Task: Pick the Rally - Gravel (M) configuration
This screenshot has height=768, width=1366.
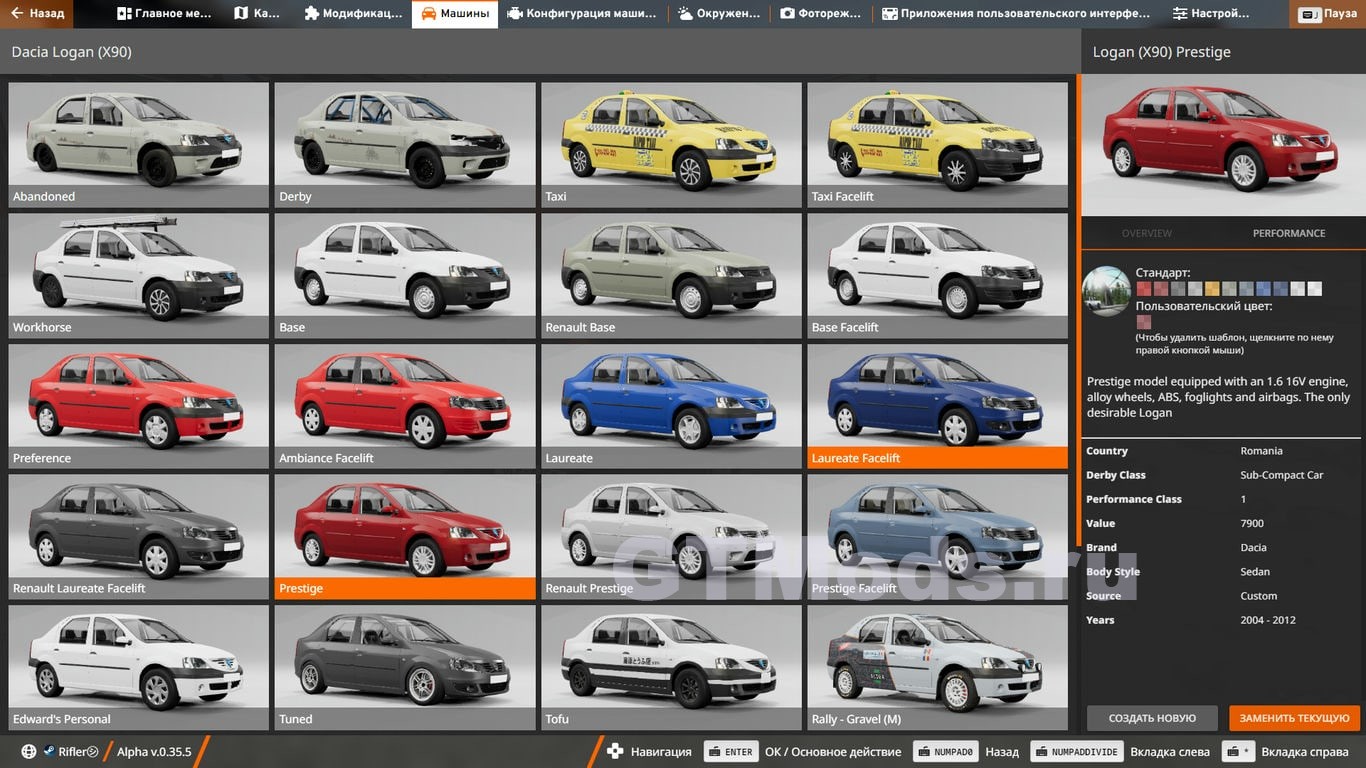Action: (x=937, y=667)
